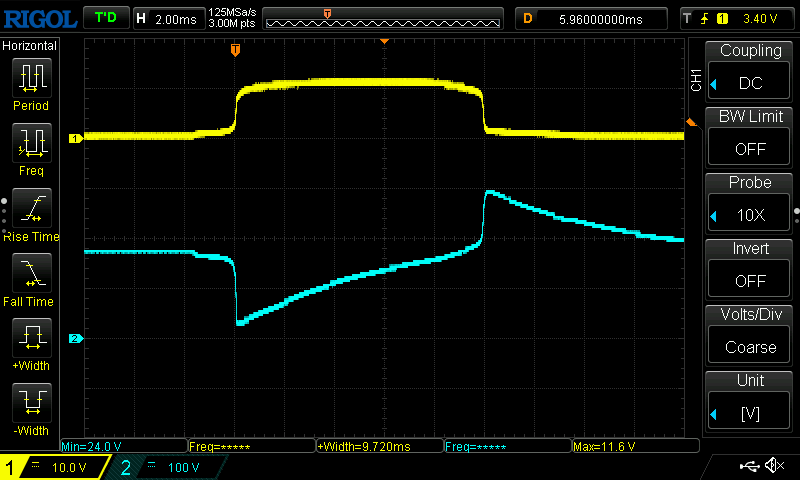Click the T'D trigger status button
Image resolution: width=800 pixels, height=480 pixels.
coord(105,18)
